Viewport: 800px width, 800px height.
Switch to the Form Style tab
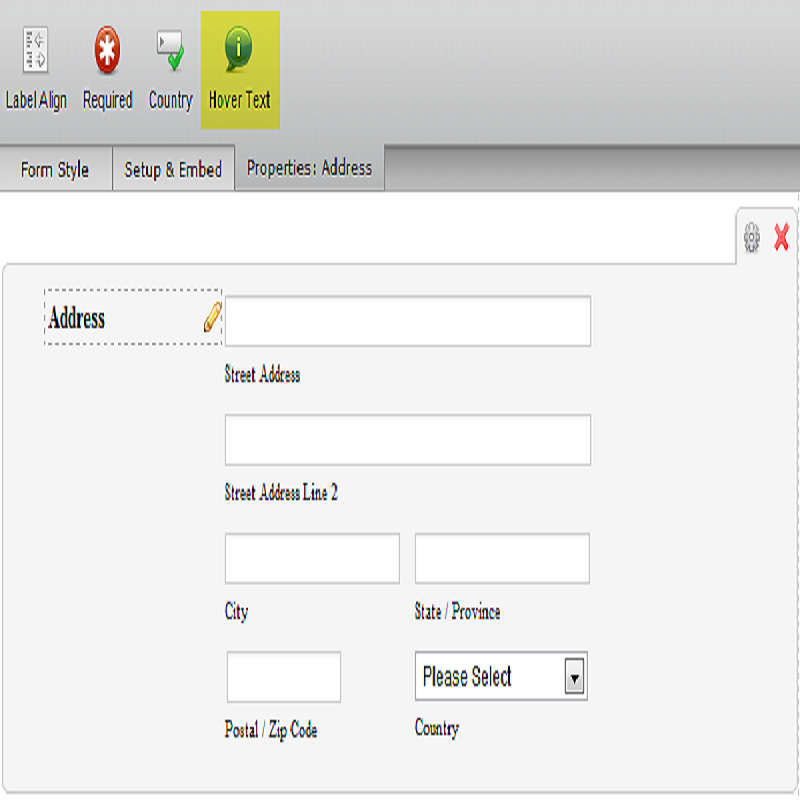[x=55, y=170]
